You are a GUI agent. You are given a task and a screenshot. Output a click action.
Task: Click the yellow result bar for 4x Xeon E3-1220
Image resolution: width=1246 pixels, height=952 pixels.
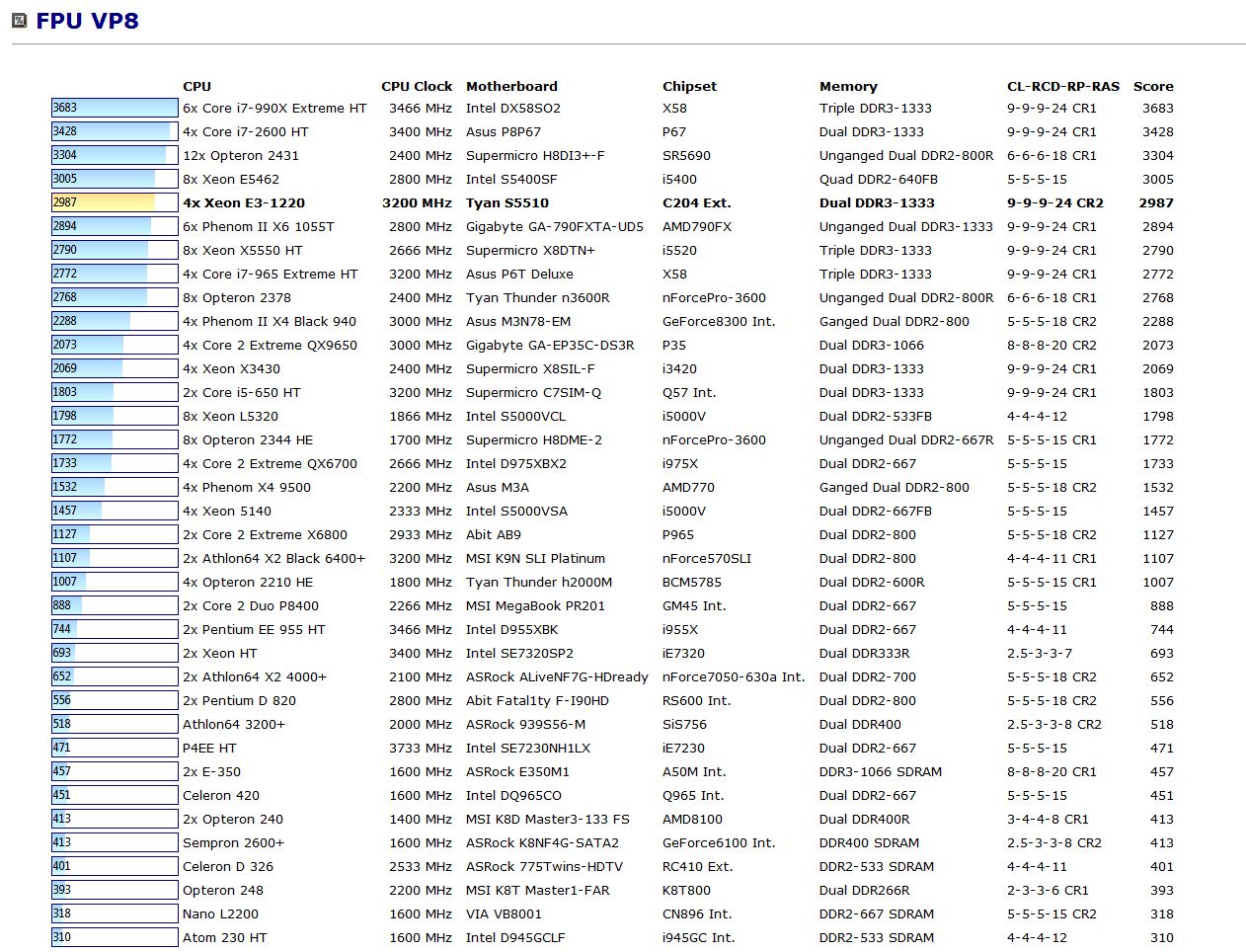tap(115, 202)
